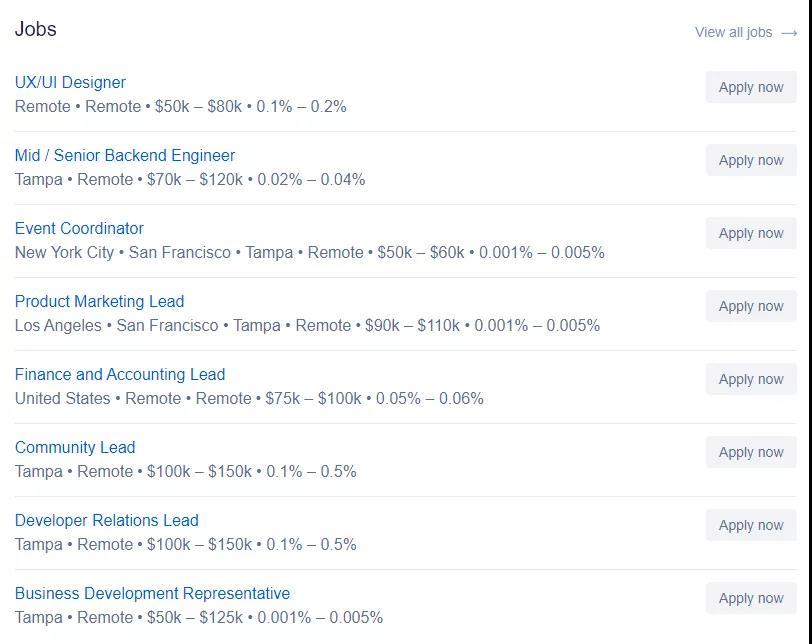812x644 pixels.
Task: Apply now for Developer Relations Lead
Action: (750, 525)
